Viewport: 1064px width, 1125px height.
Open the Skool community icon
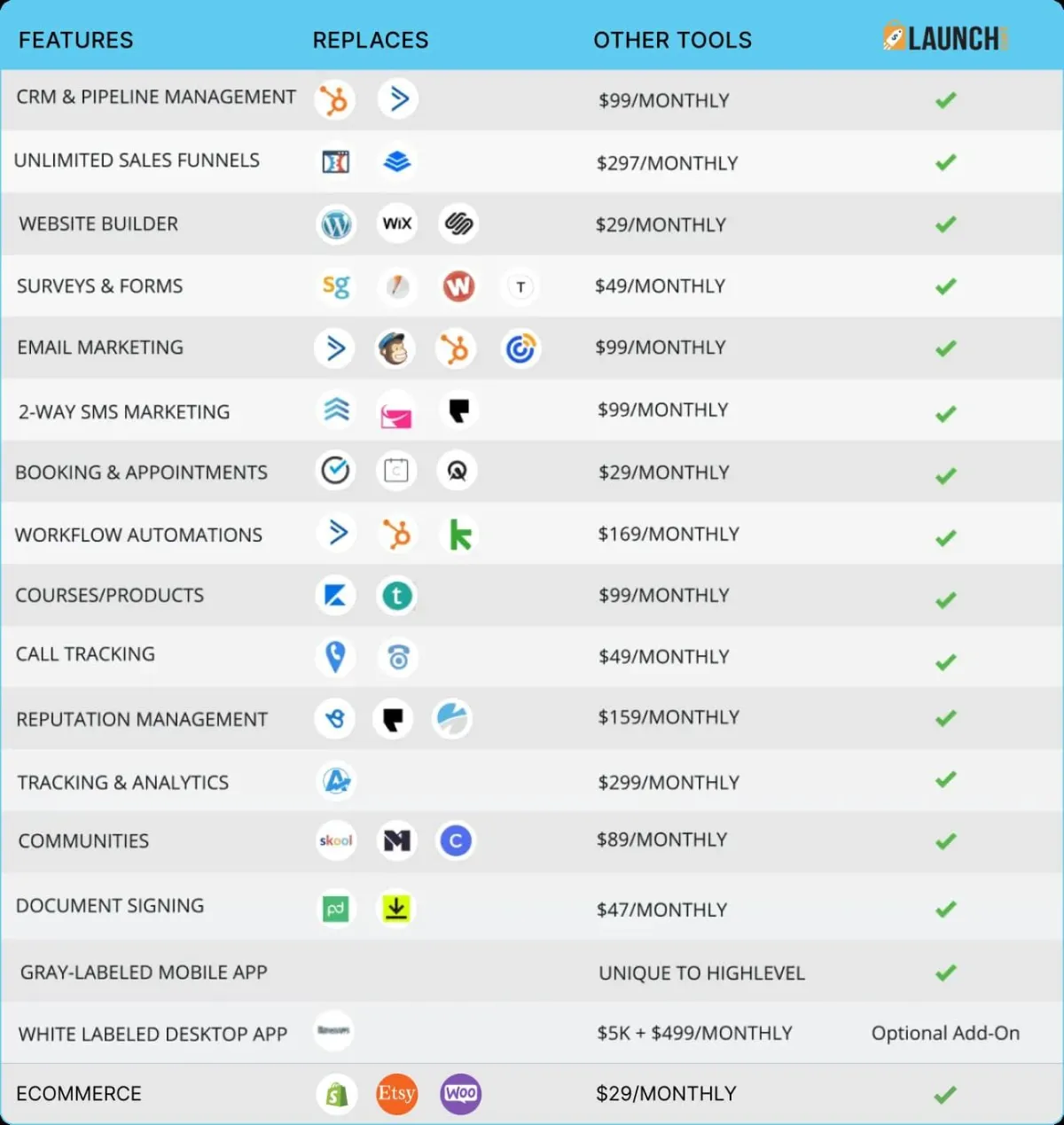336,840
